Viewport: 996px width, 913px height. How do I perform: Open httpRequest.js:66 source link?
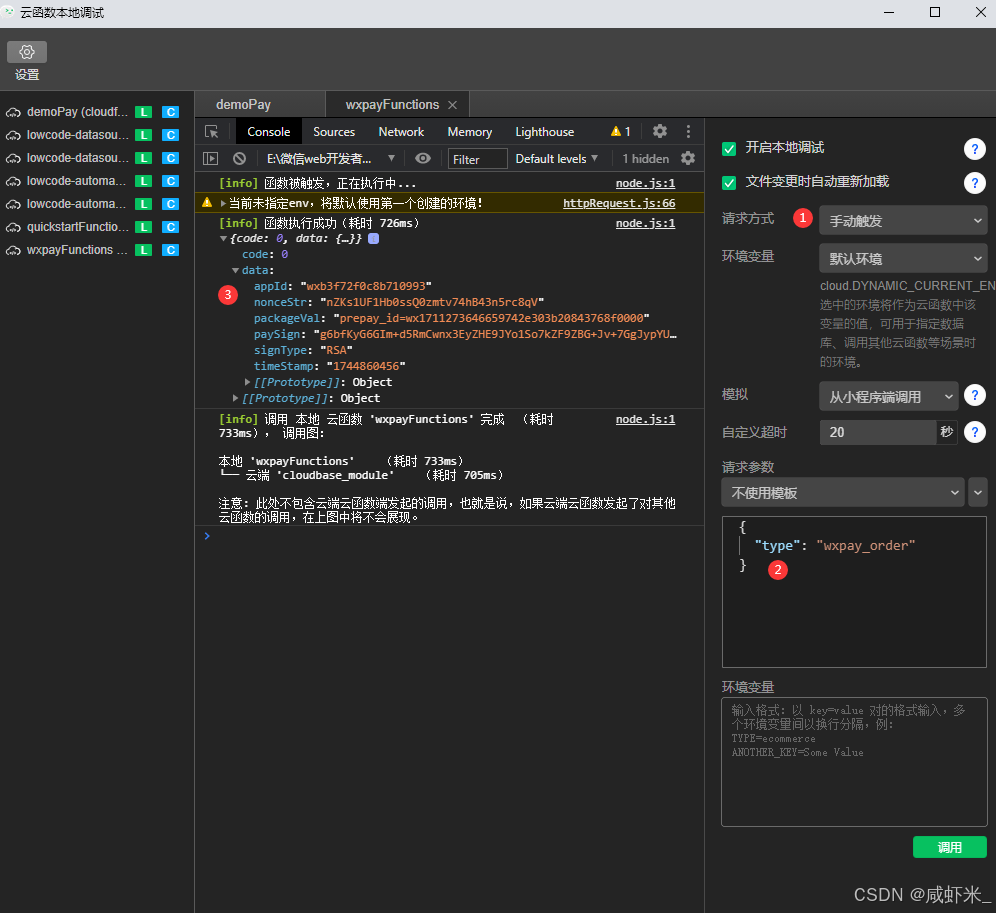[x=619, y=203]
